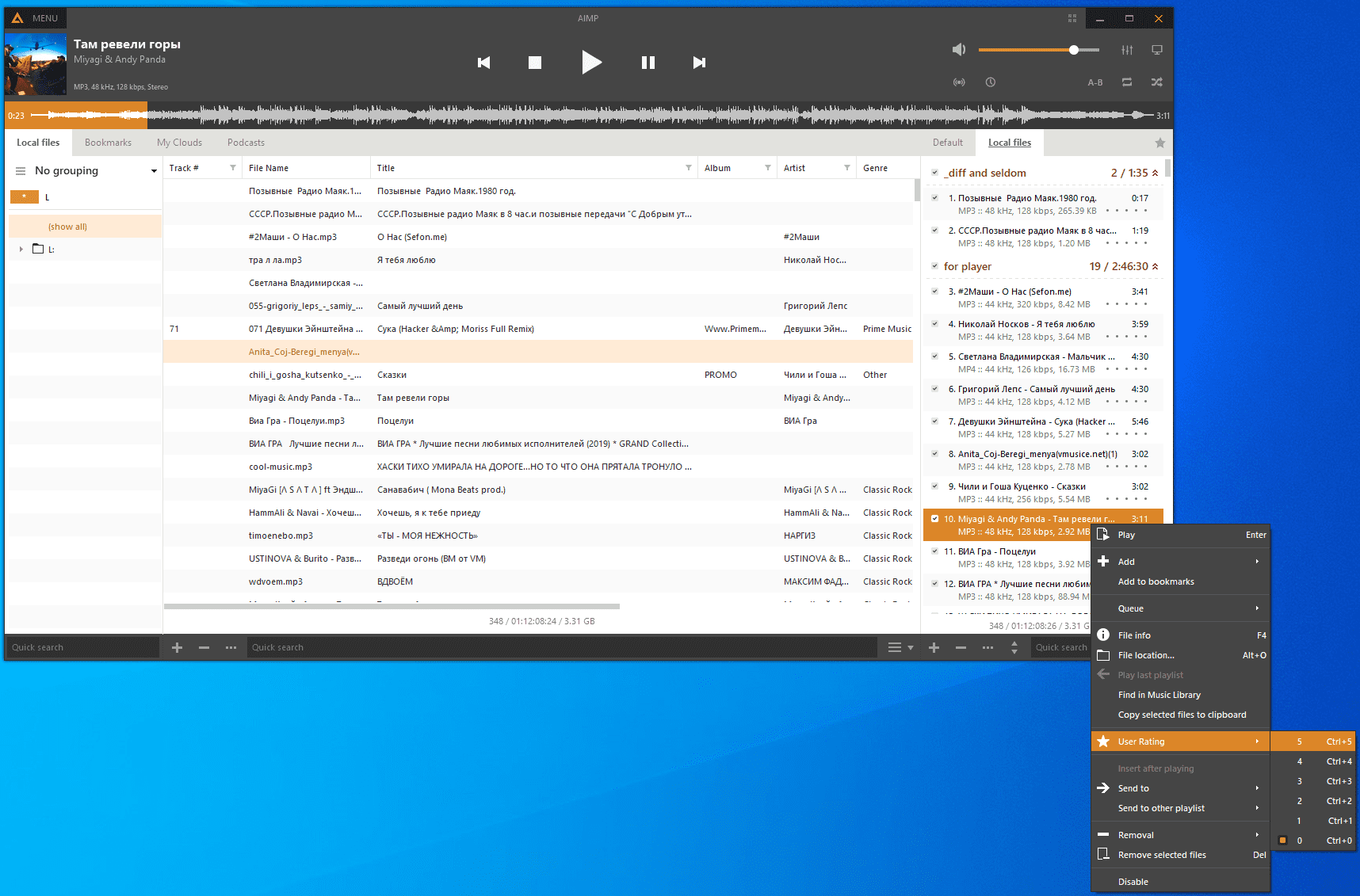Select the (show all) tree entry
Viewport: 1360px width, 896px height.
point(85,227)
